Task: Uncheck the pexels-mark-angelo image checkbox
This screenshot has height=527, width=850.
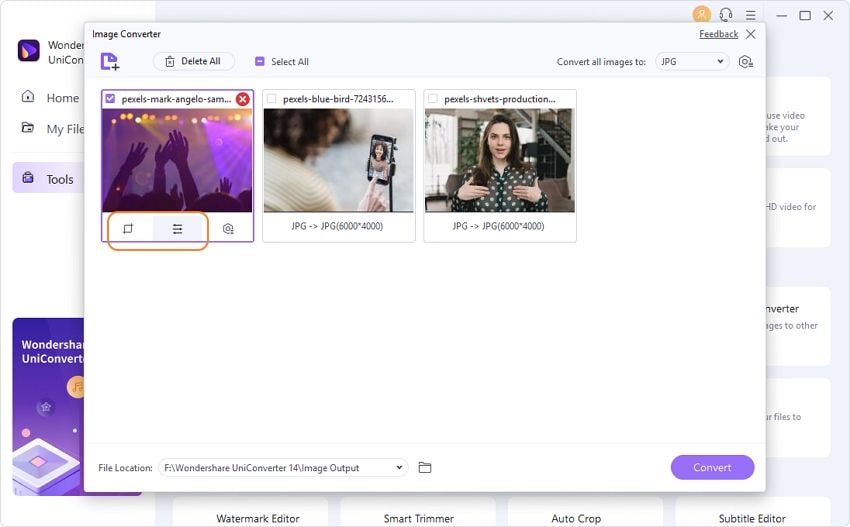Action: click(111, 99)
